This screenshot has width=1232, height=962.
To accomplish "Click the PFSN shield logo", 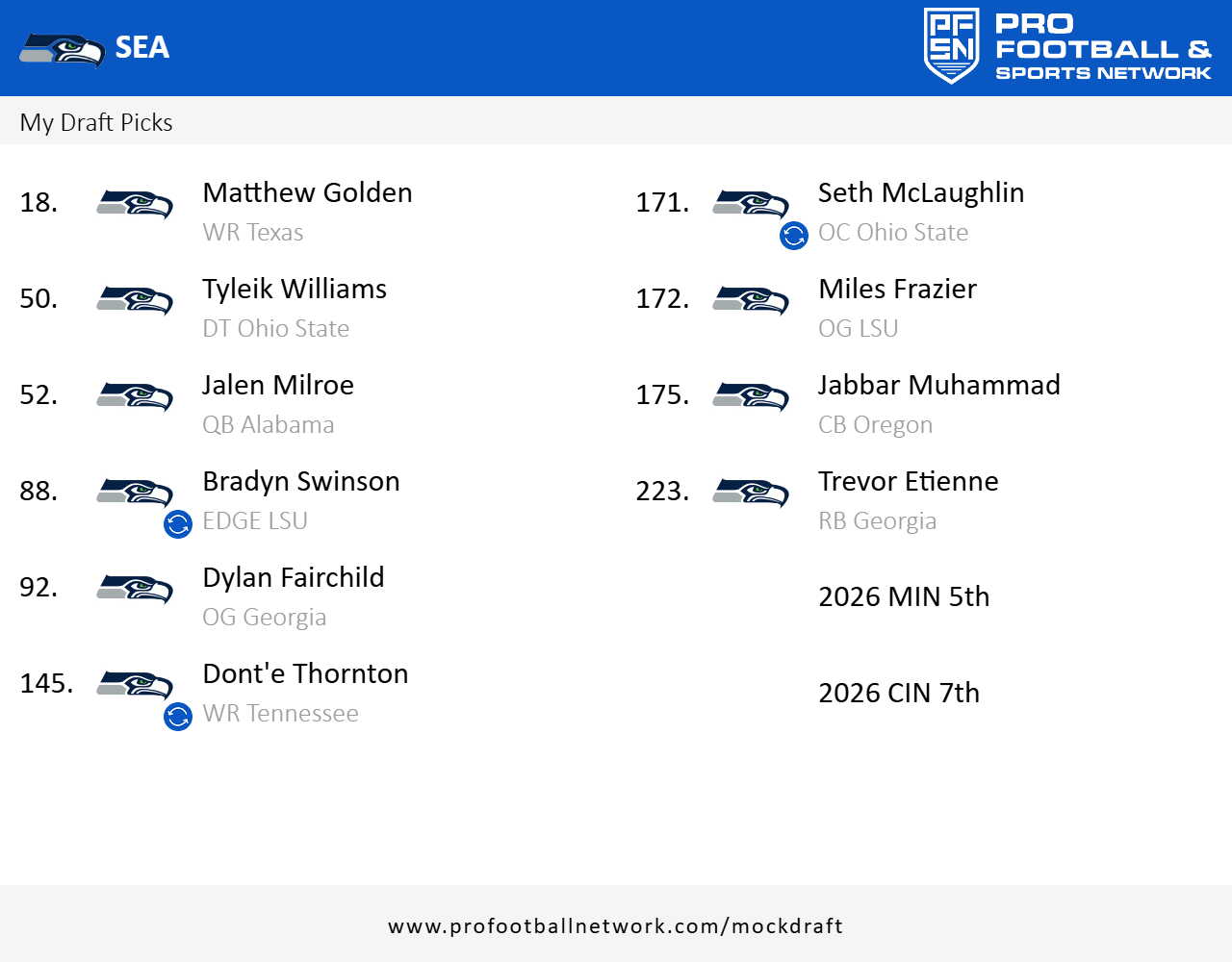I will tap(951, 46).
